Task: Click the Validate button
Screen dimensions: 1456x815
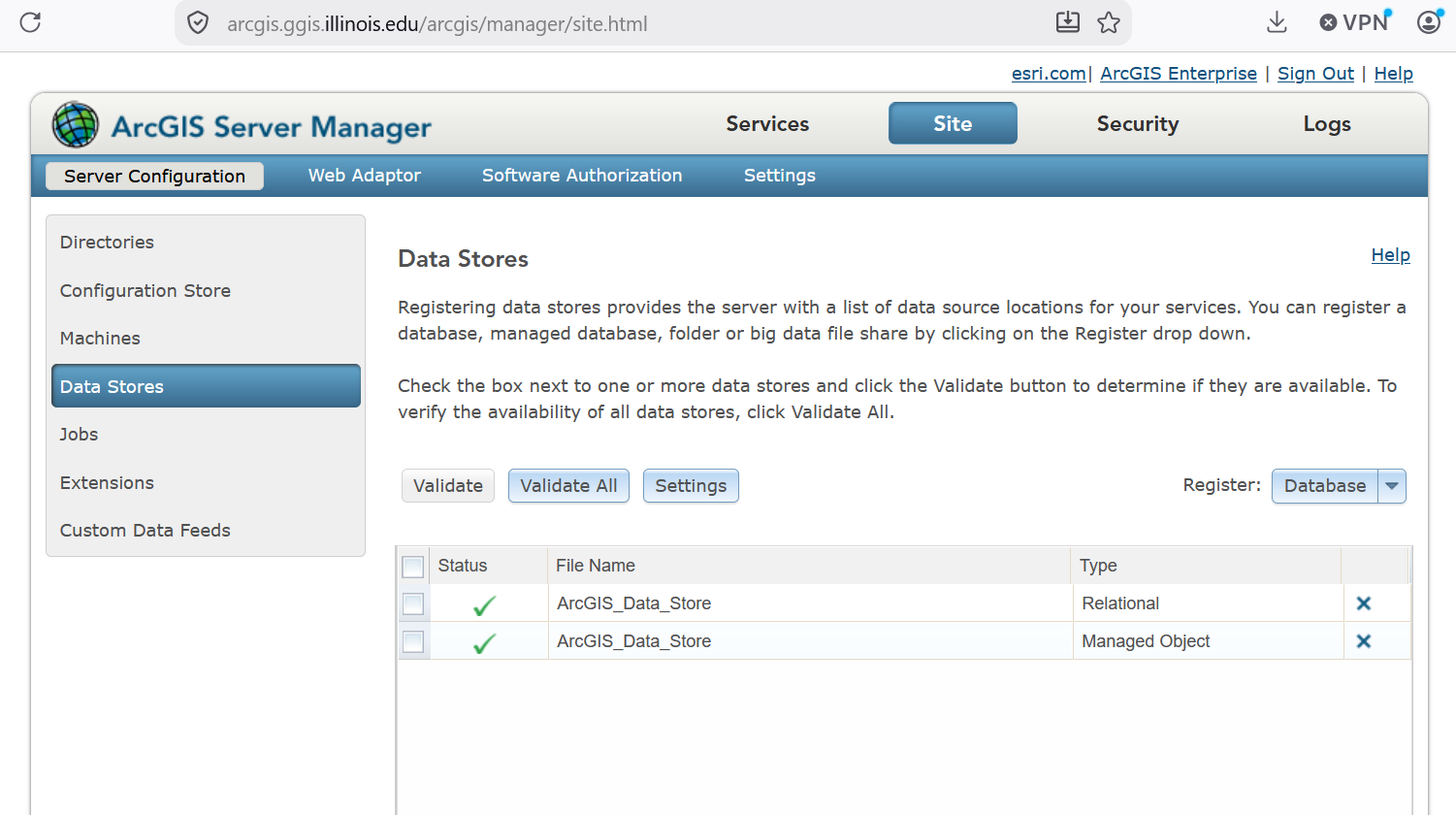Action: [448, 486]
